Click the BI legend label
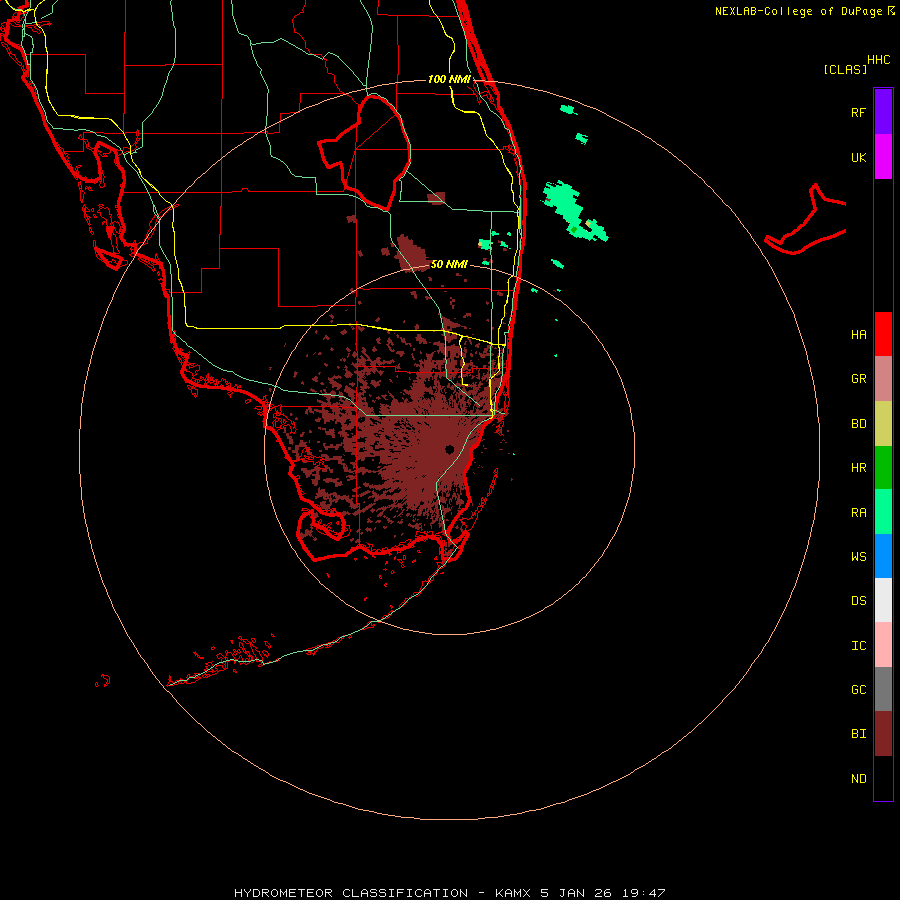The image size is (900, 900). (x=858, y=734)
